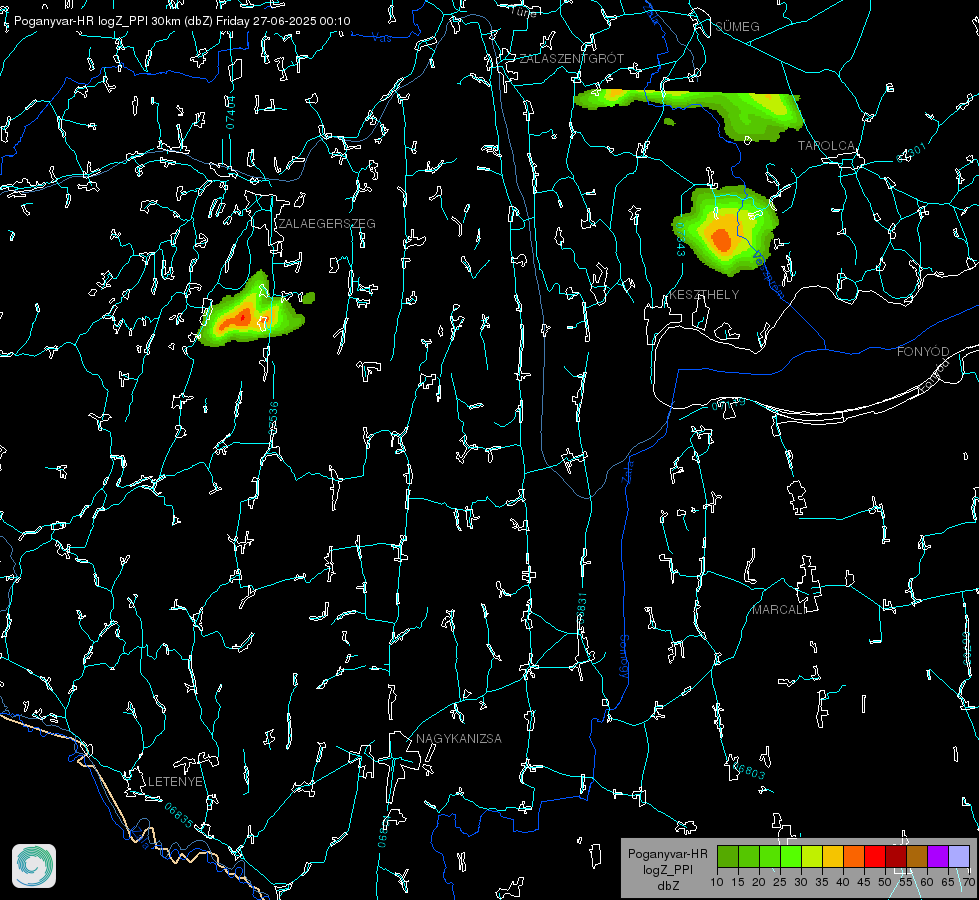The image size is (979, 900).
Task: Click the radar echo cell southwest of Zalaegerszeg
Action: click(252, 311)
